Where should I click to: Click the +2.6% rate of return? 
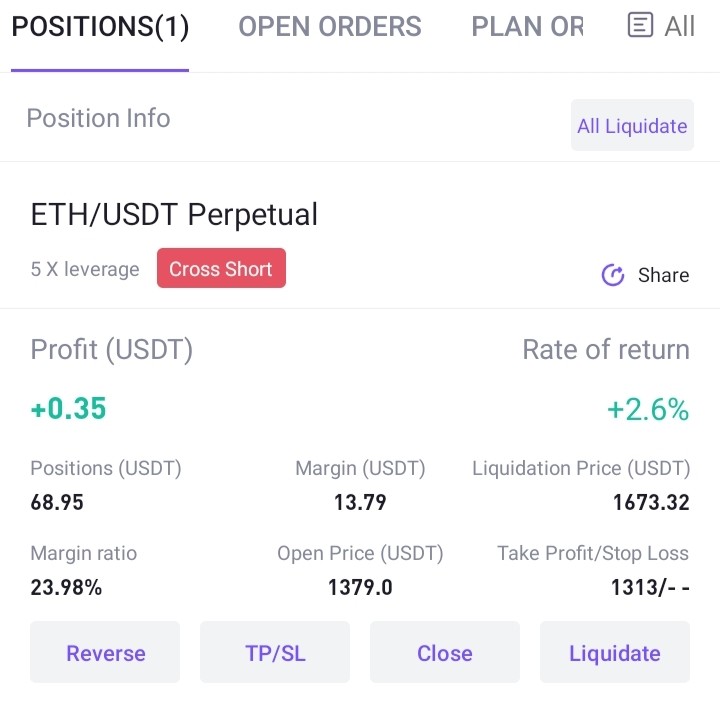648,409
